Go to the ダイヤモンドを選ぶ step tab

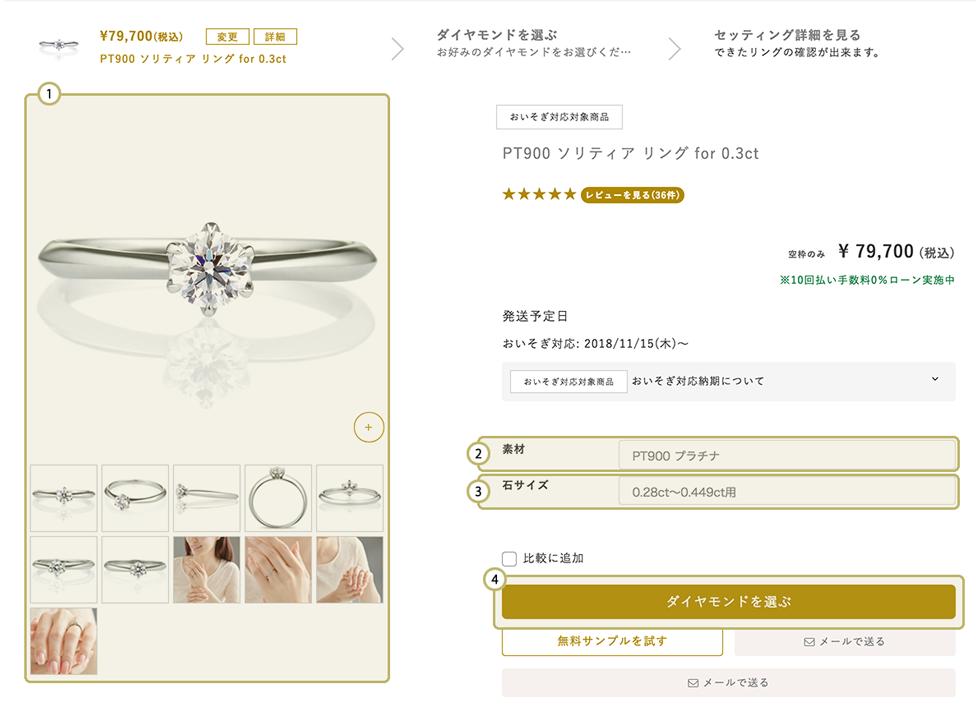coord(534,43)
